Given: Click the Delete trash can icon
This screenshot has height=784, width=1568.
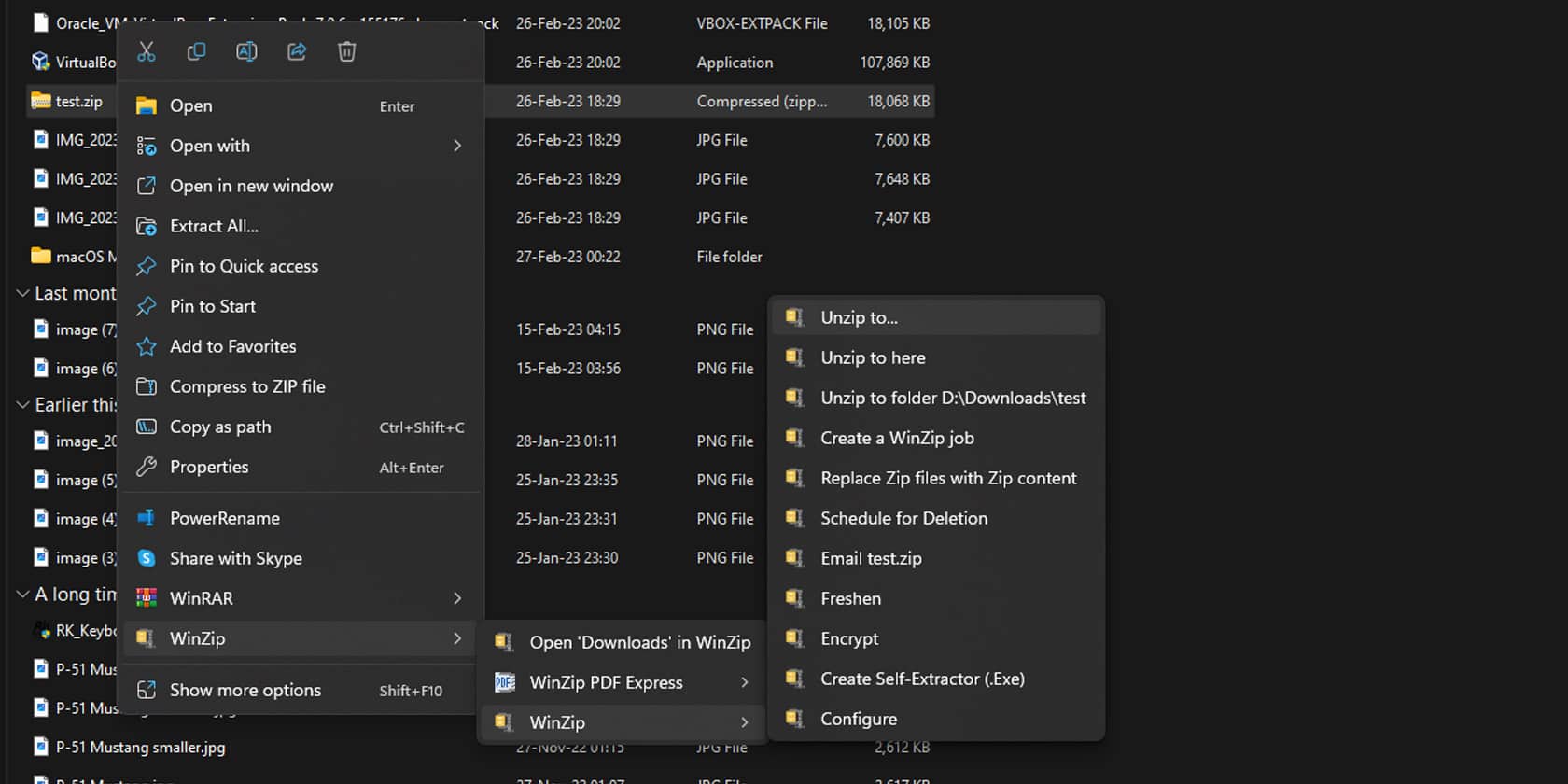Looking at the screenshot, I should coord(346,51).
